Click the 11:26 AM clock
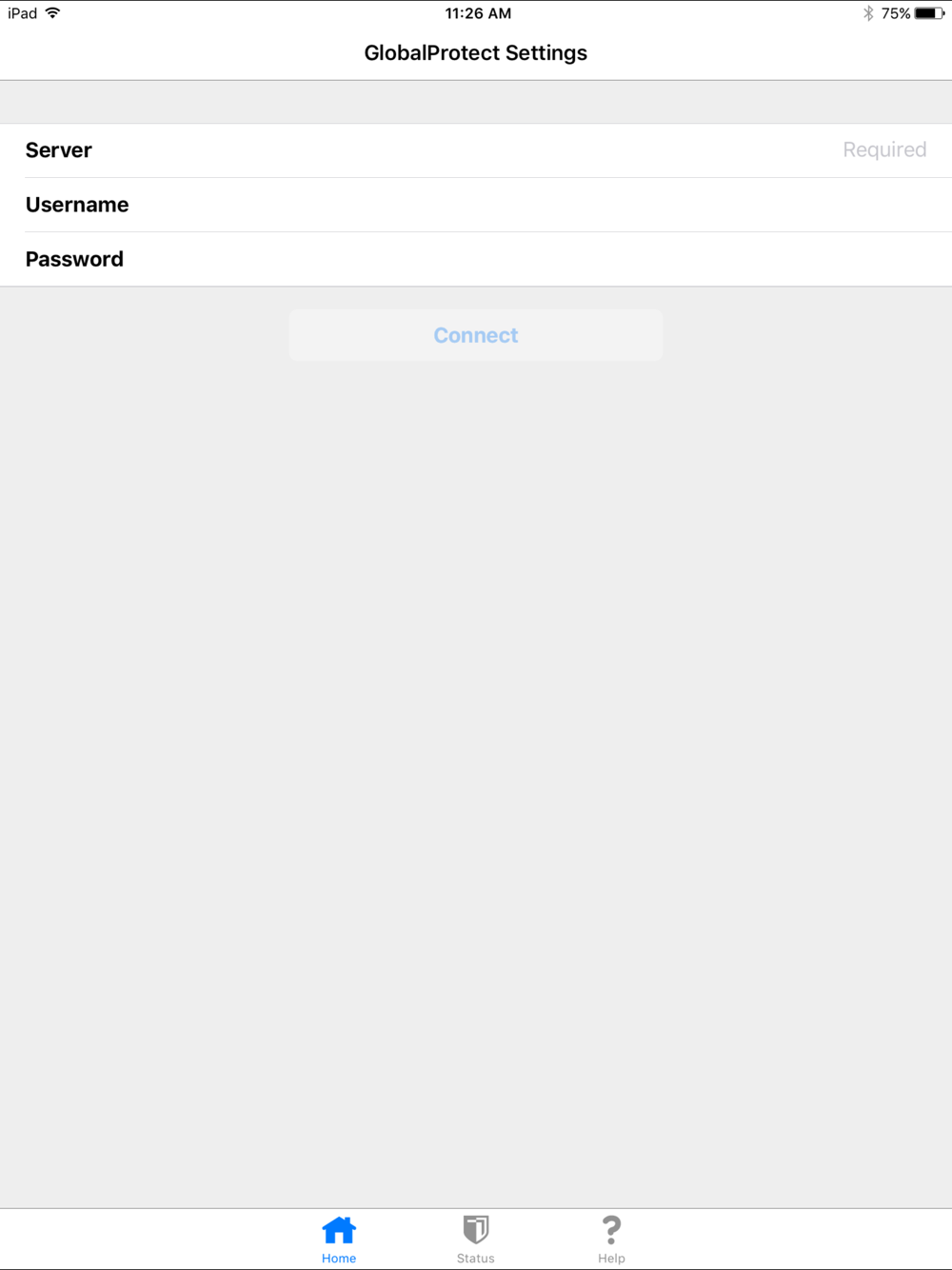 pyautogui.click(x=478, y=13)
